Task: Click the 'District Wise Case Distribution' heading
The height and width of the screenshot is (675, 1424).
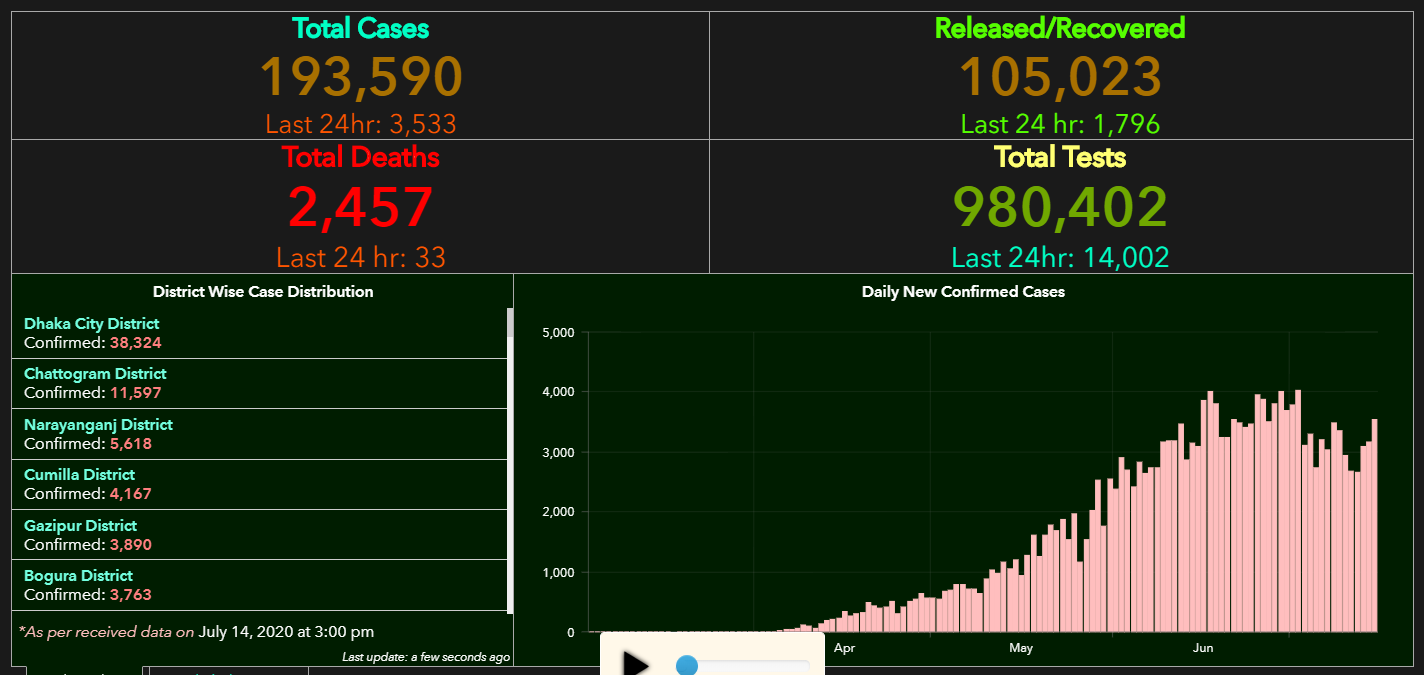Action: (263, 292)
